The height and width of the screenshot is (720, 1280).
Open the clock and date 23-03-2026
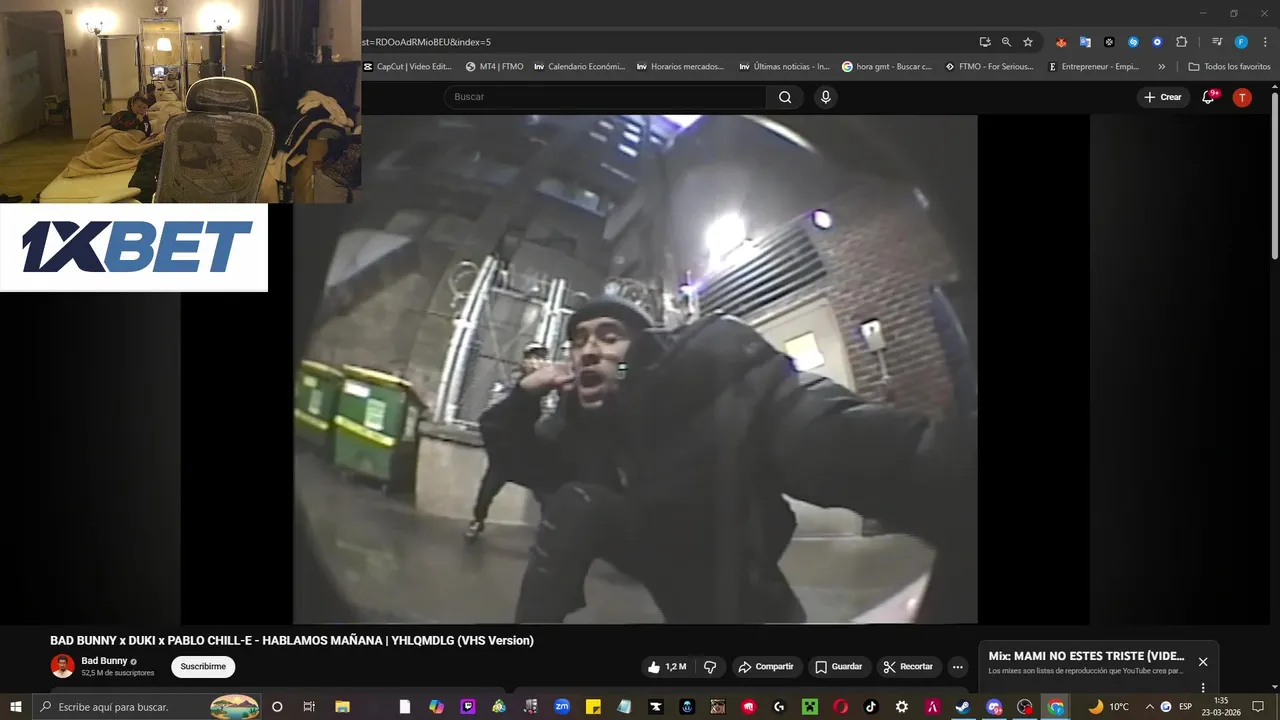(x=1221, y=707)
